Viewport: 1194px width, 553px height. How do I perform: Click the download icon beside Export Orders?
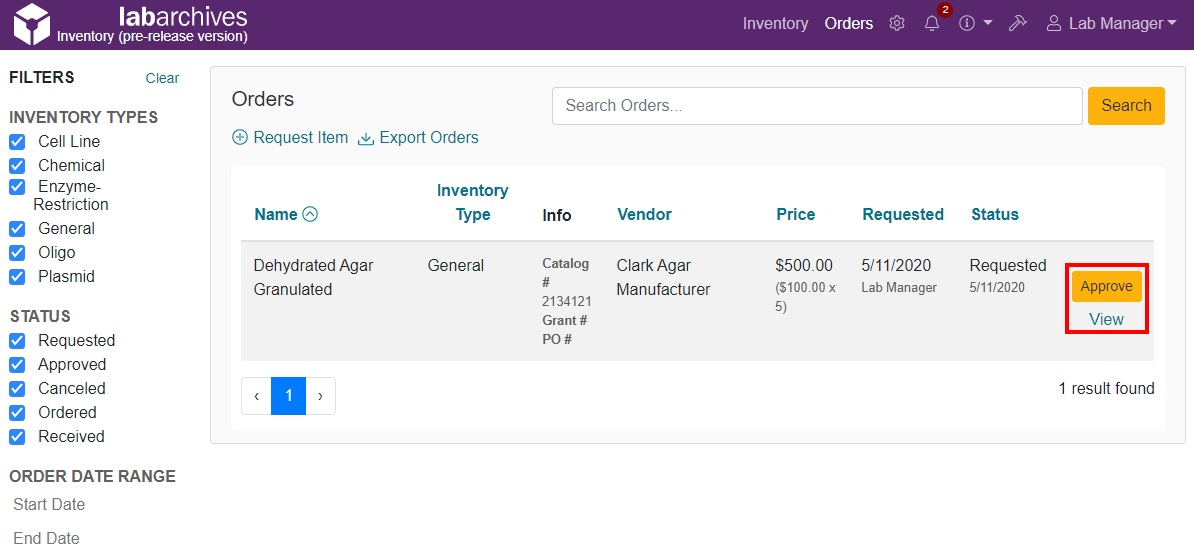pyautogui.click(x=366, y=138)
